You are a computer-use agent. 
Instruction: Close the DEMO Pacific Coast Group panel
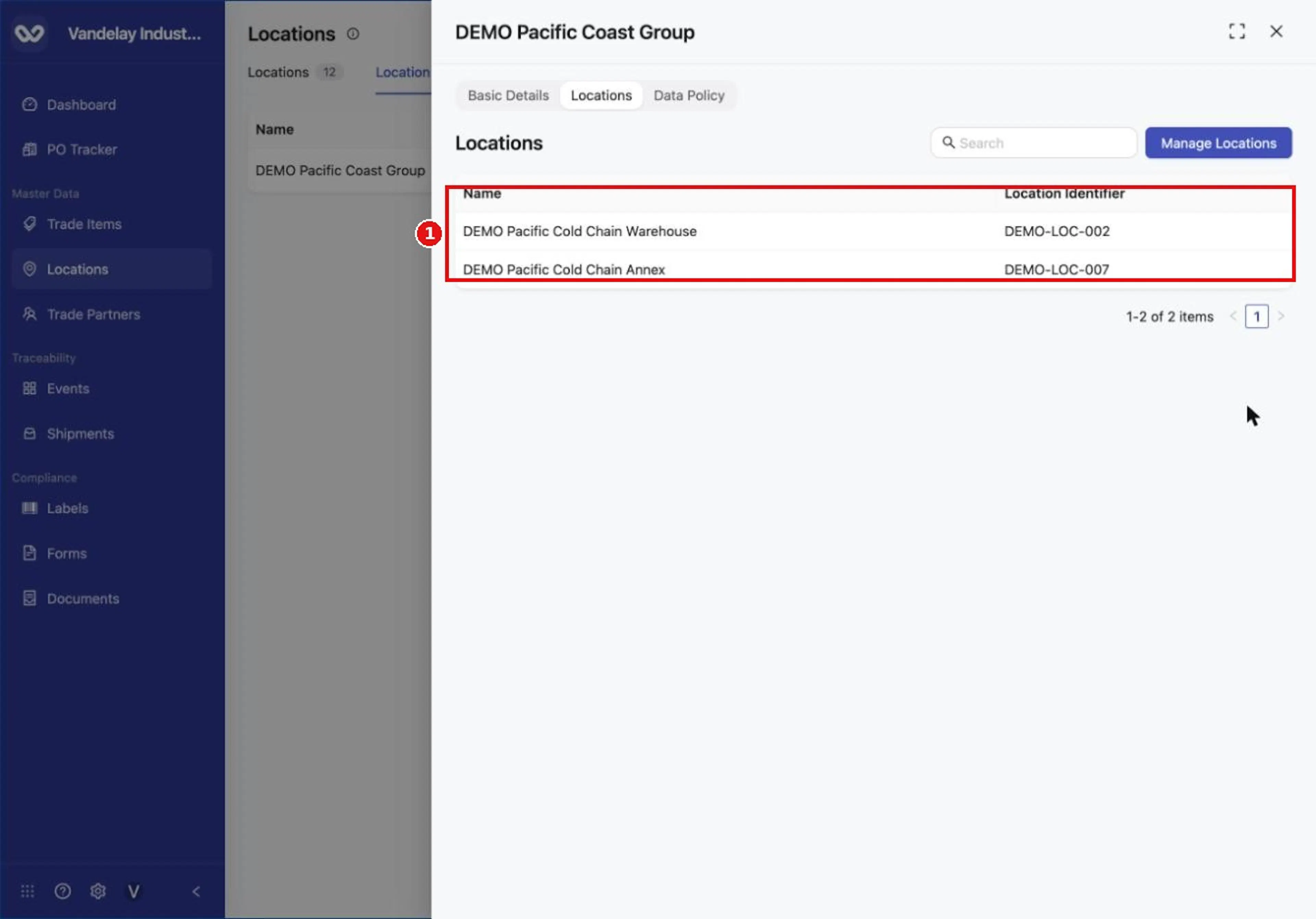tap(1277, 32)
